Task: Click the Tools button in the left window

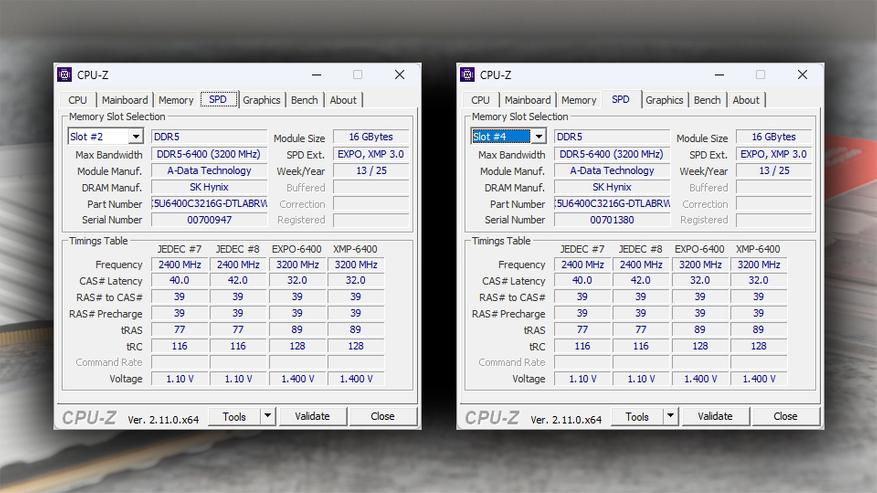Action: [234, 416]
